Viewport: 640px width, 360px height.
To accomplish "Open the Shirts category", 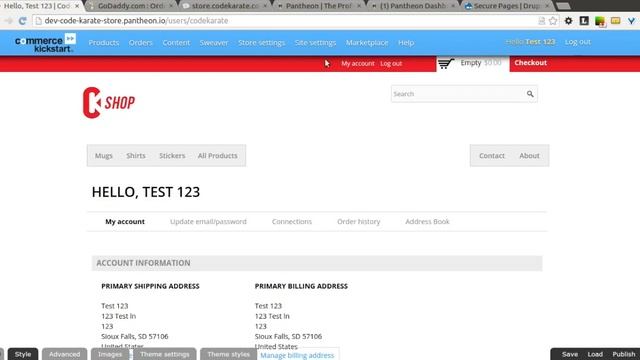I will [136, 156].
